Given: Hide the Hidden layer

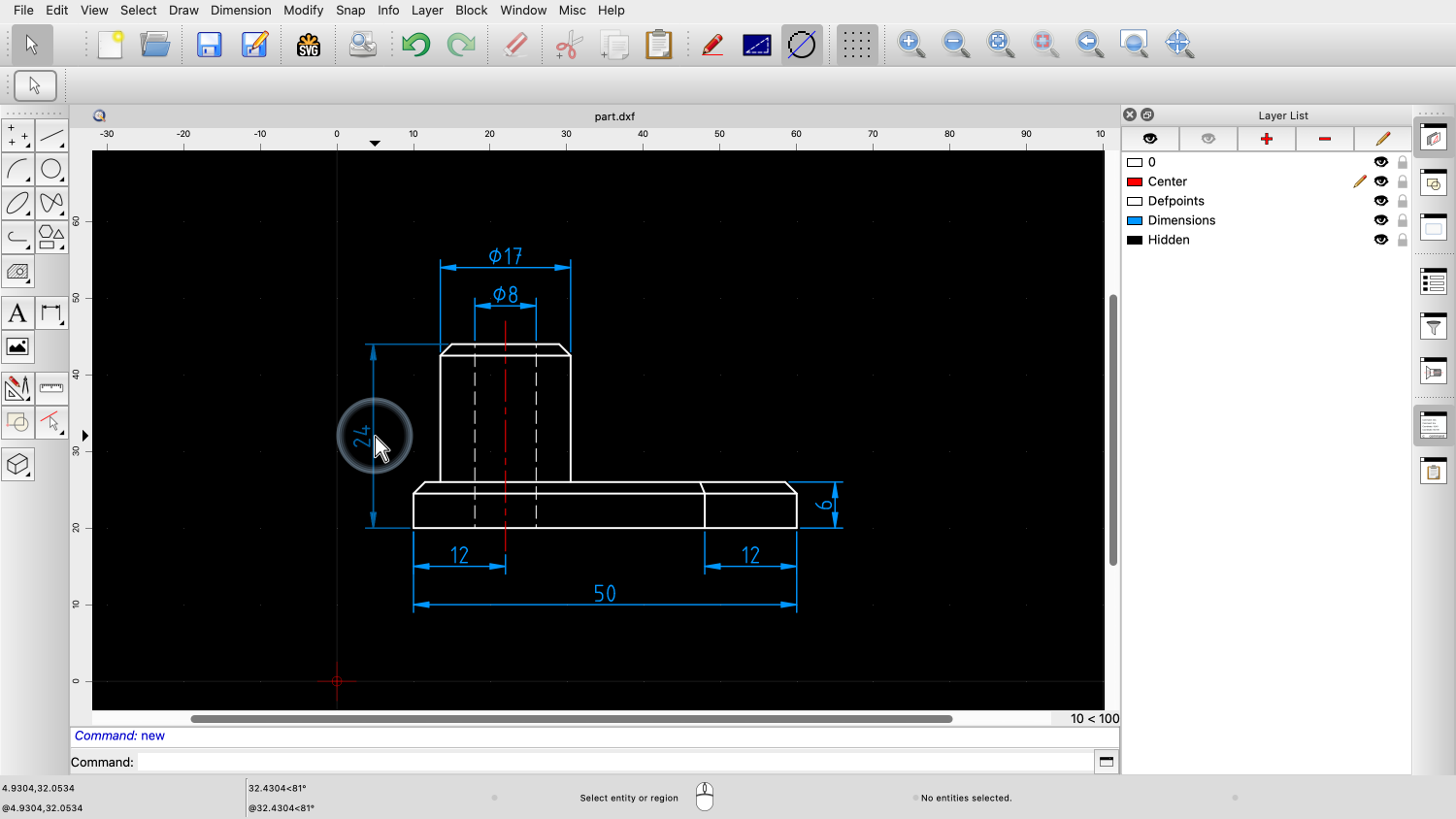Looking at the screenshot, I should (1380, 240).
